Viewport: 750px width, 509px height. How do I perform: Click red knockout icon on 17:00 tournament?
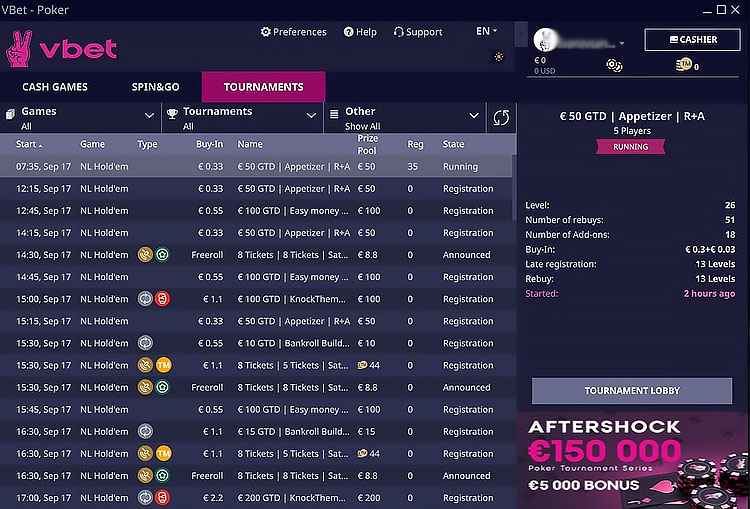pos(162,498)
